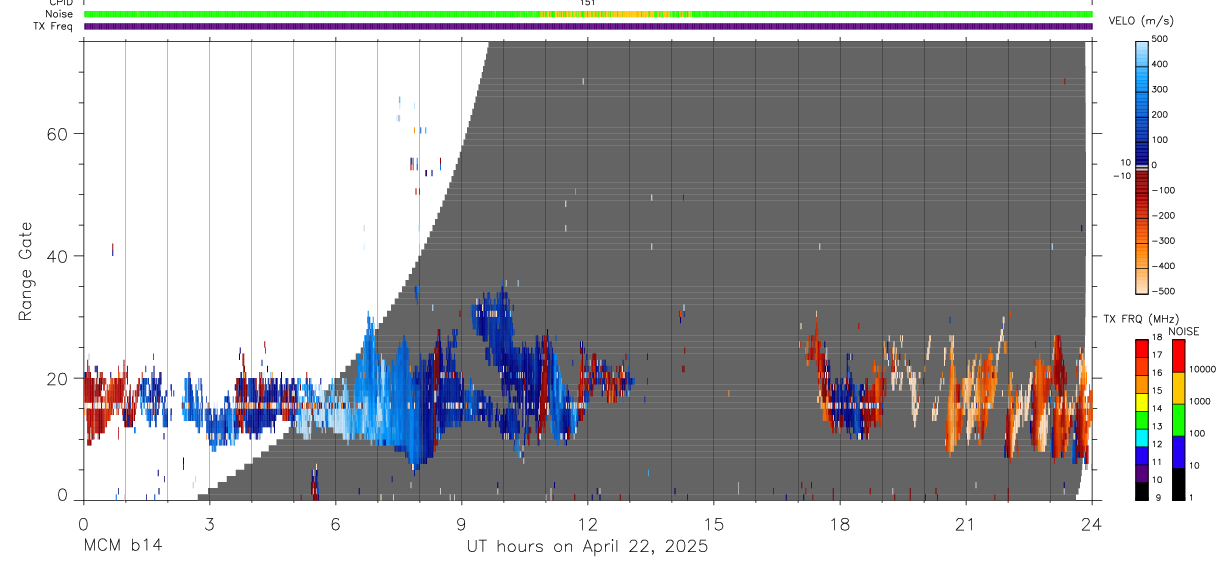
Task: Click the VELO color scale bar
Action: pos(1143,165)
